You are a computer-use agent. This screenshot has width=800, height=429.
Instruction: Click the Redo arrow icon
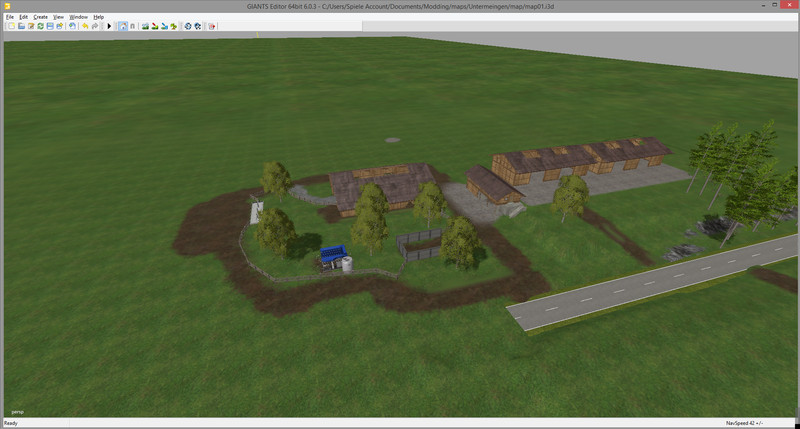95,26
